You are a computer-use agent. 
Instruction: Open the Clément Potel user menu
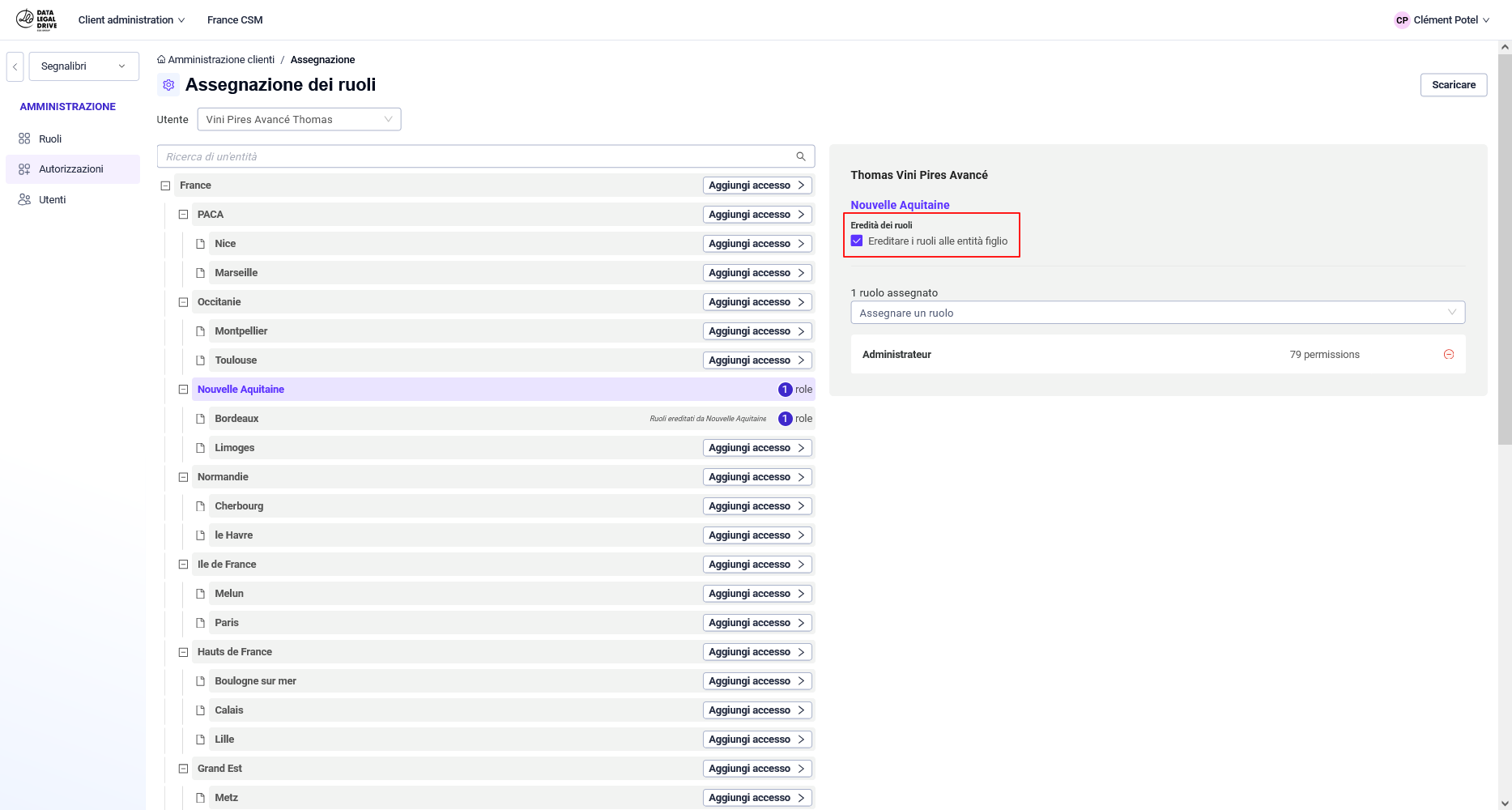1442,20
